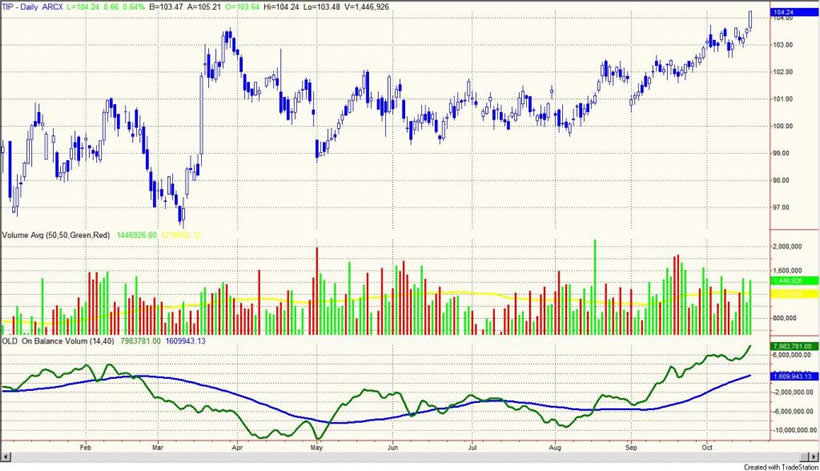The height and width of the screenshot is (471, 820).
Task: Click the scrollbar right arrow under the chart
Action: 814,457
